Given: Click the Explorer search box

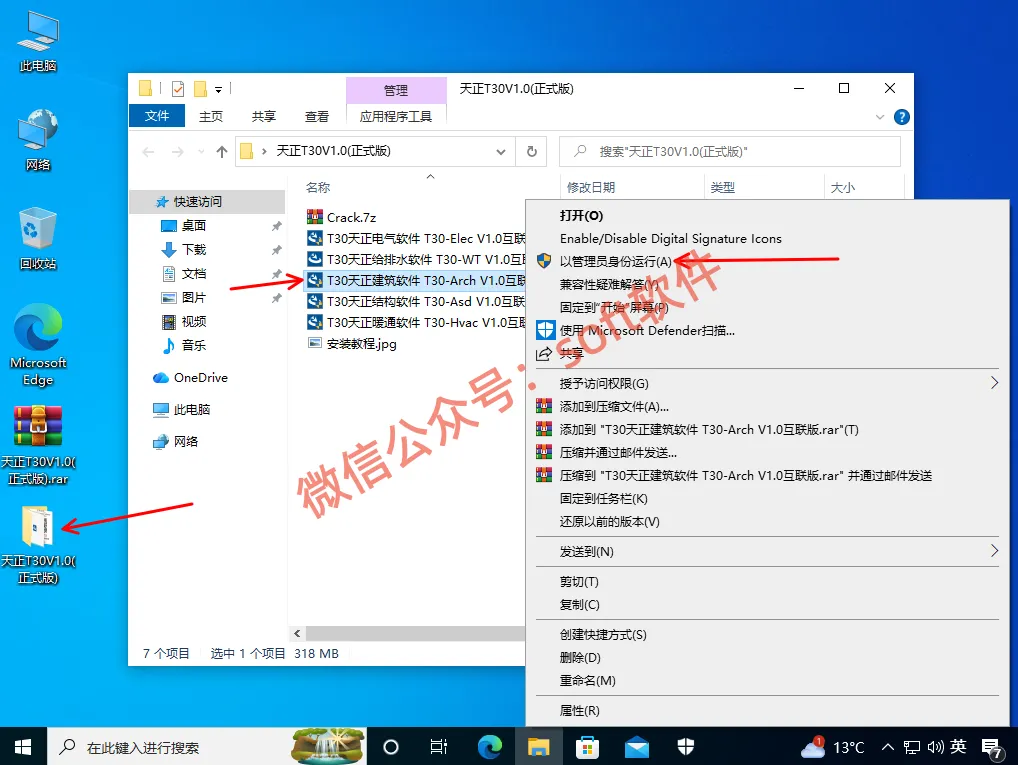Looking at the screenshot, I should tap(730, 151).
